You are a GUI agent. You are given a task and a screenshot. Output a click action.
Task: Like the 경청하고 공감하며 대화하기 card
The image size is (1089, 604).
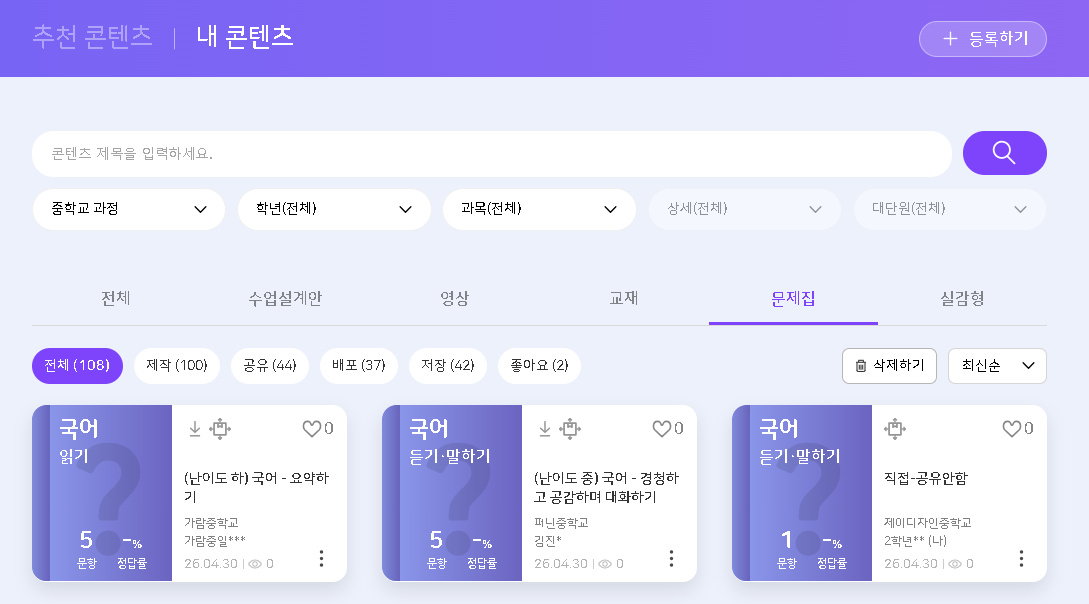pyautogui.click(x=661, y=429)
